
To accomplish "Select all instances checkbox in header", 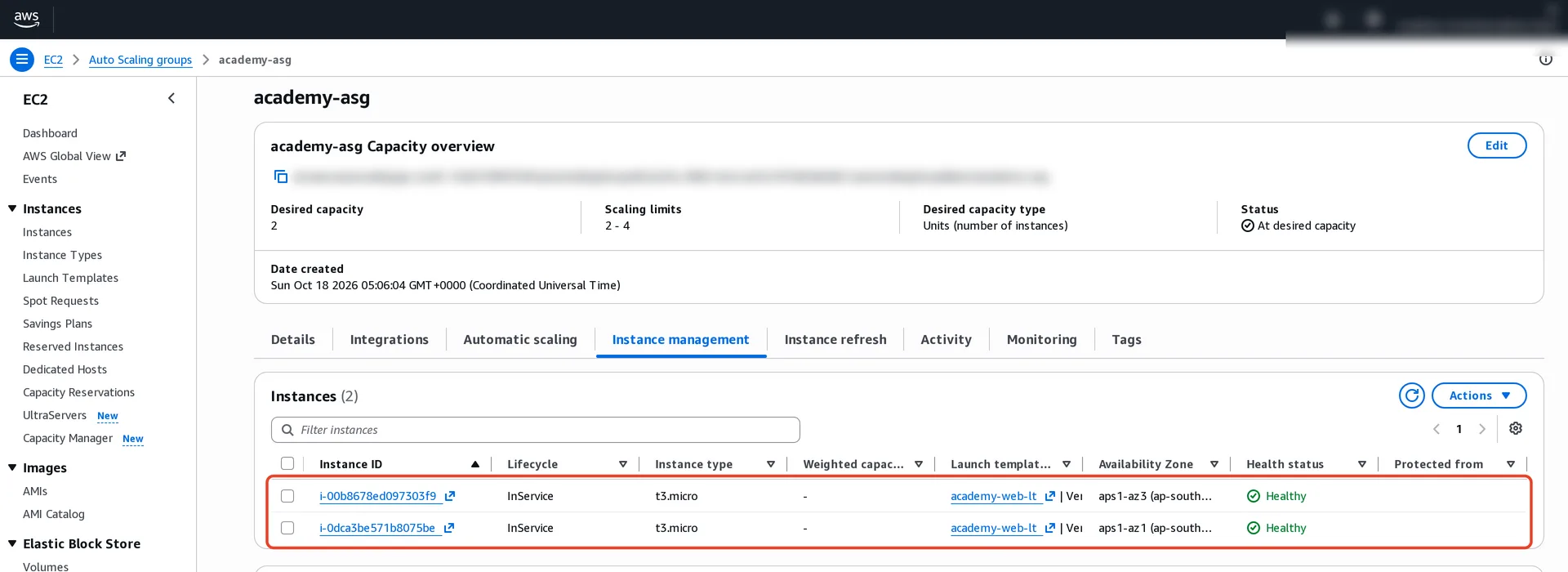I will click(x=287, y=463).
